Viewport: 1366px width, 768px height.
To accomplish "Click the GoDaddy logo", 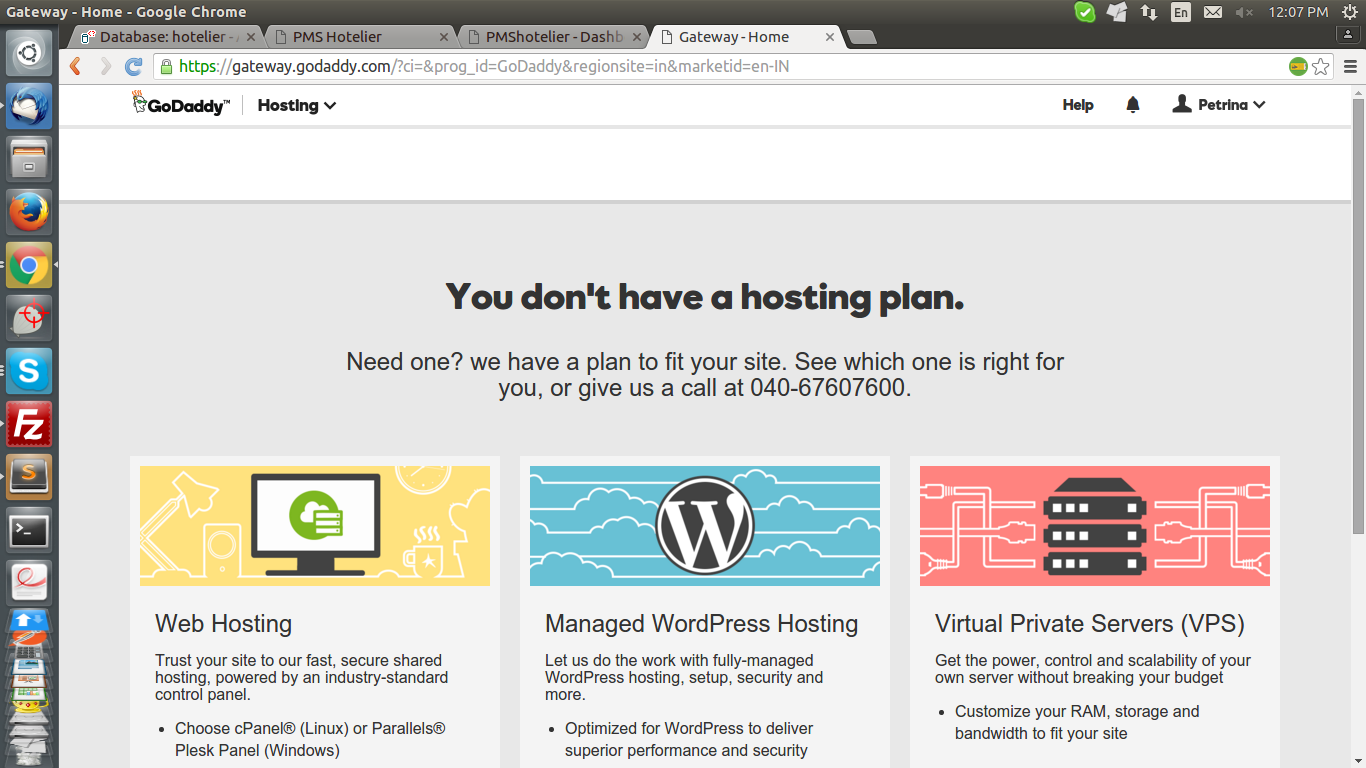I will pyautogui.click(x=181, y=104).
